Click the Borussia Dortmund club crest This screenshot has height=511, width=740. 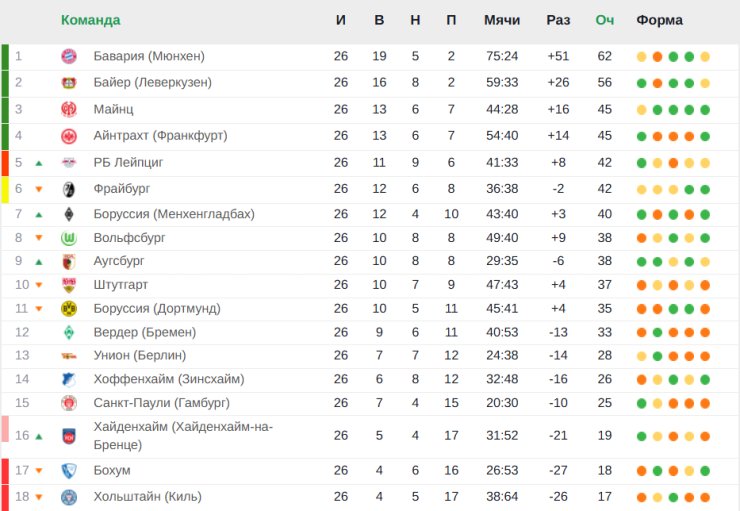coord(69,308)
